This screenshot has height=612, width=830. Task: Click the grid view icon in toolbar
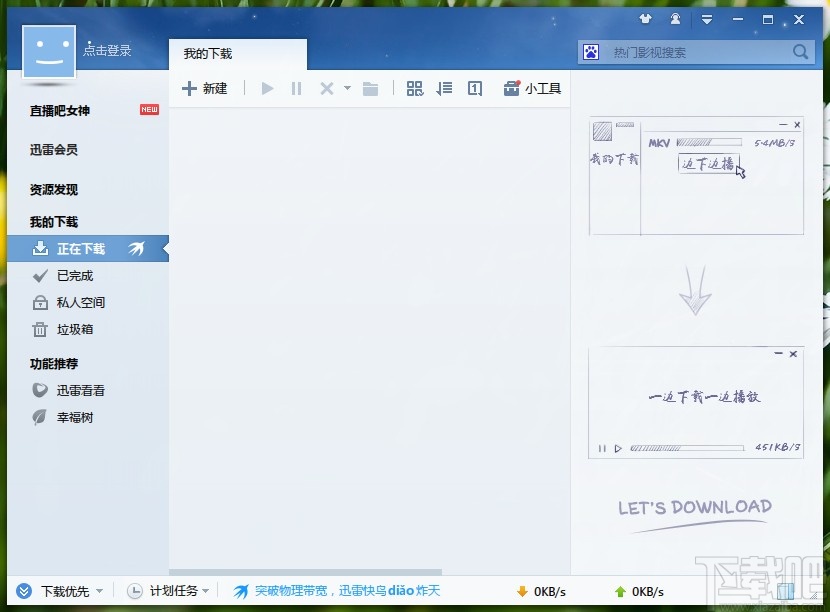pyautogui.click(x=414, y=88)
